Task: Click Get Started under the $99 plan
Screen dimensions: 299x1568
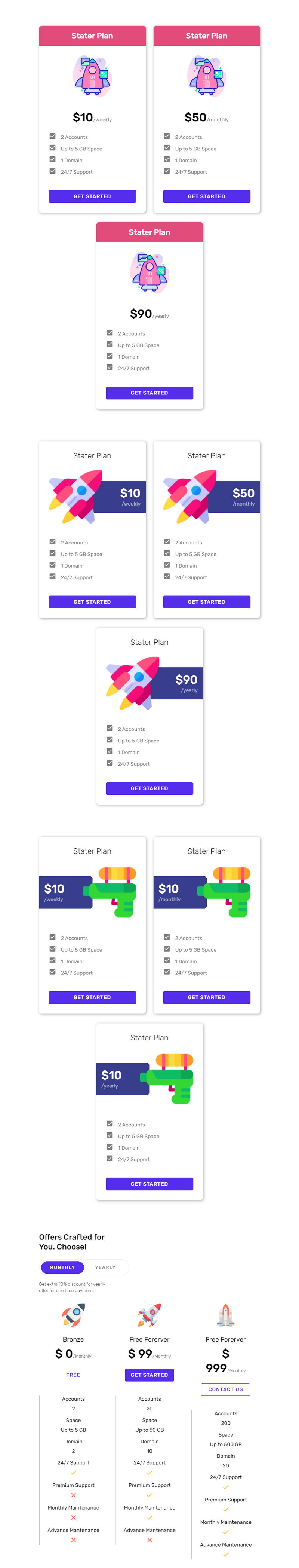Action: point(149,1375)
